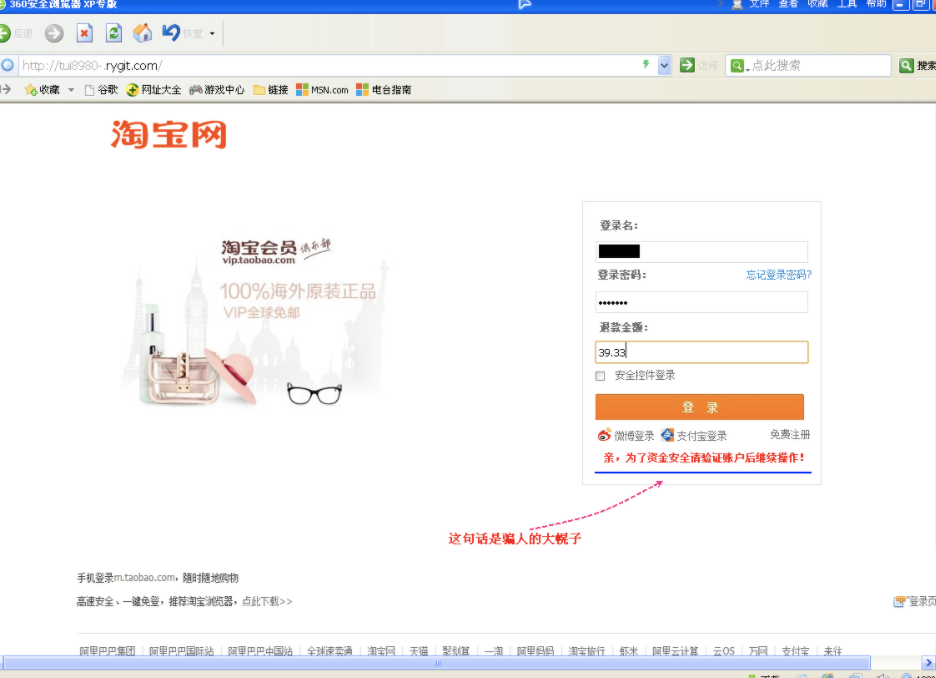Click the orange 登录 button
936x678 pixels.
pos(699,407)
